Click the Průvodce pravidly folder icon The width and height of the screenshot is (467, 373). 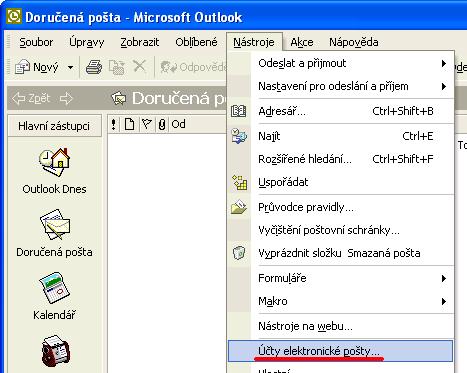coord(239,207)
